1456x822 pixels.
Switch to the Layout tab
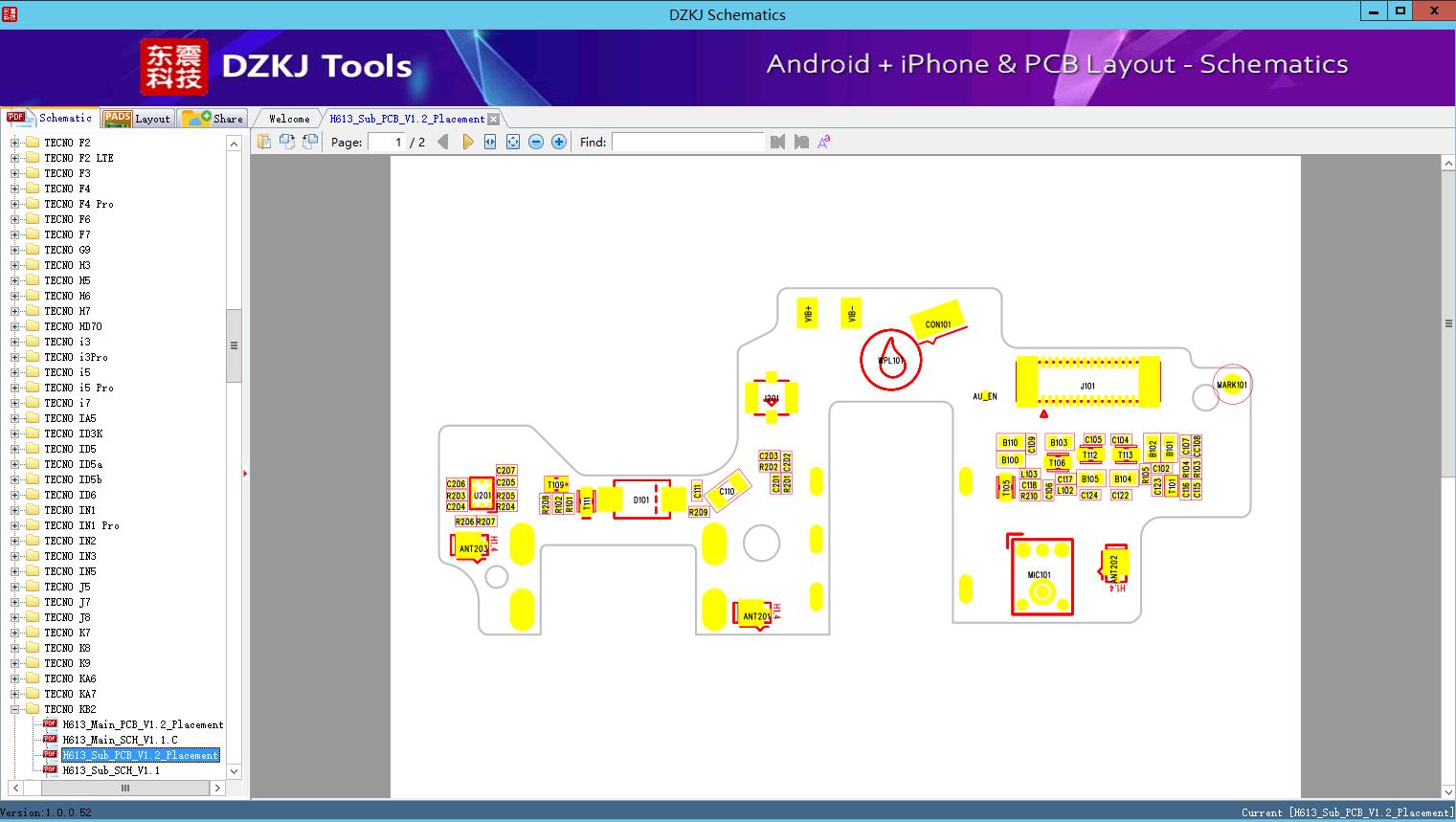(137, 119)
